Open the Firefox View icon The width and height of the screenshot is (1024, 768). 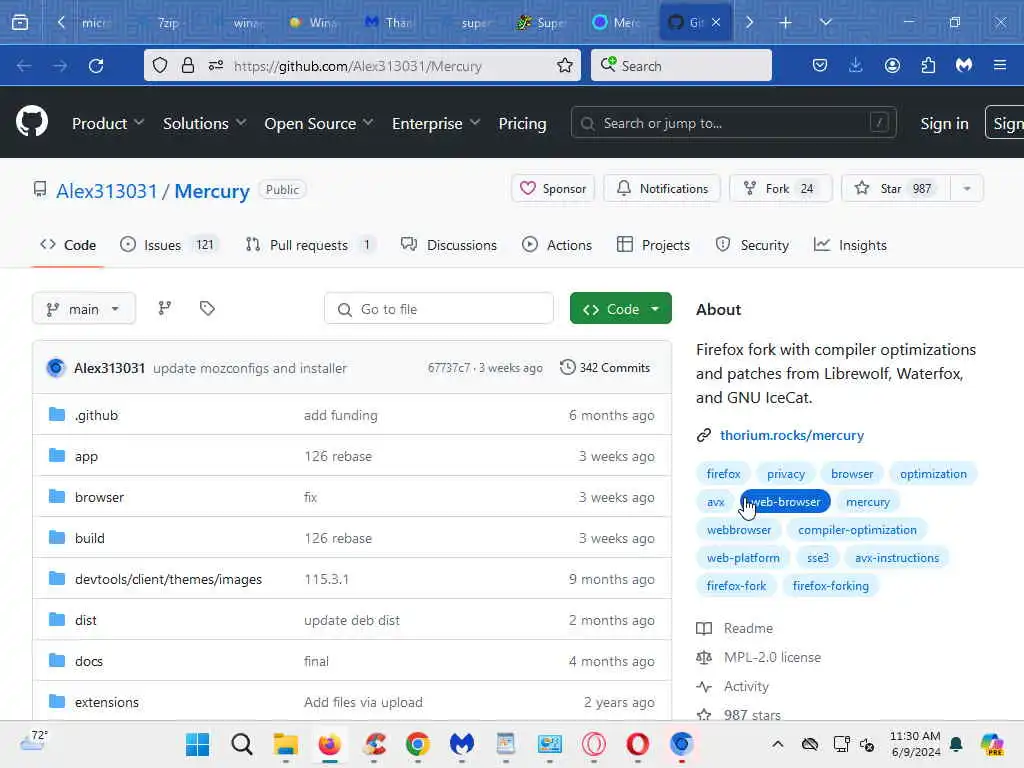click(x=20, y=22)
